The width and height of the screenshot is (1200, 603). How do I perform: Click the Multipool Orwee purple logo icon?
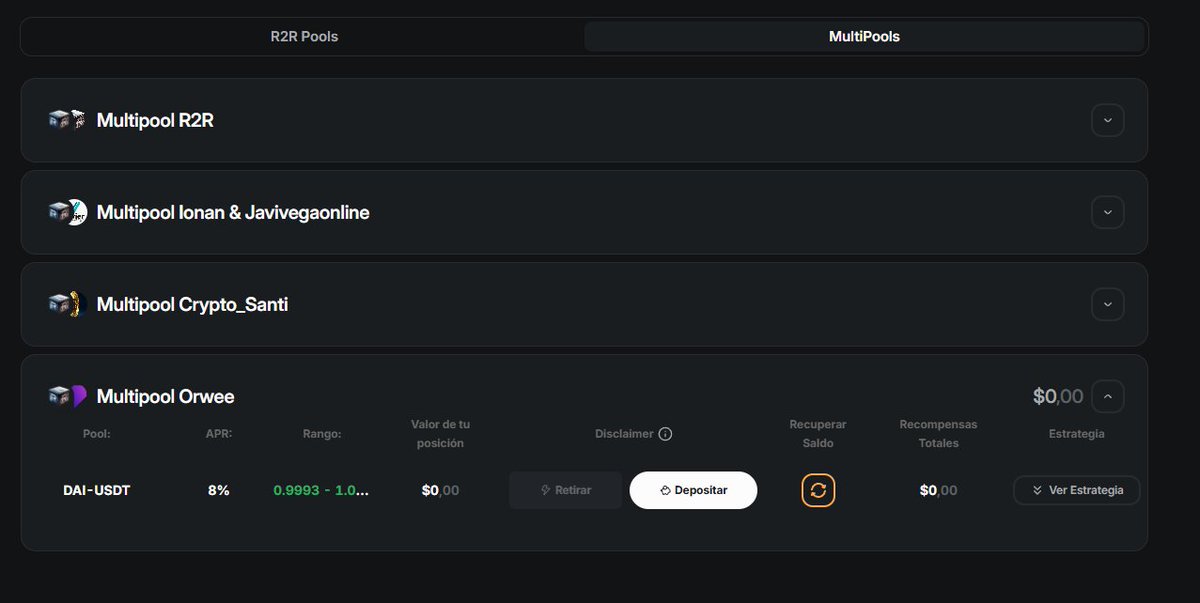pos(78,396)
